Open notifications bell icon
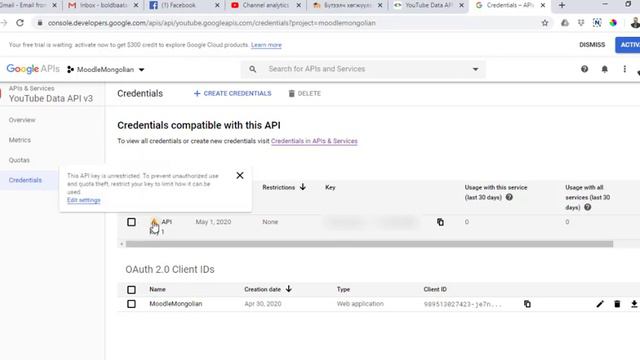640x360 pixels. (604, 69)
